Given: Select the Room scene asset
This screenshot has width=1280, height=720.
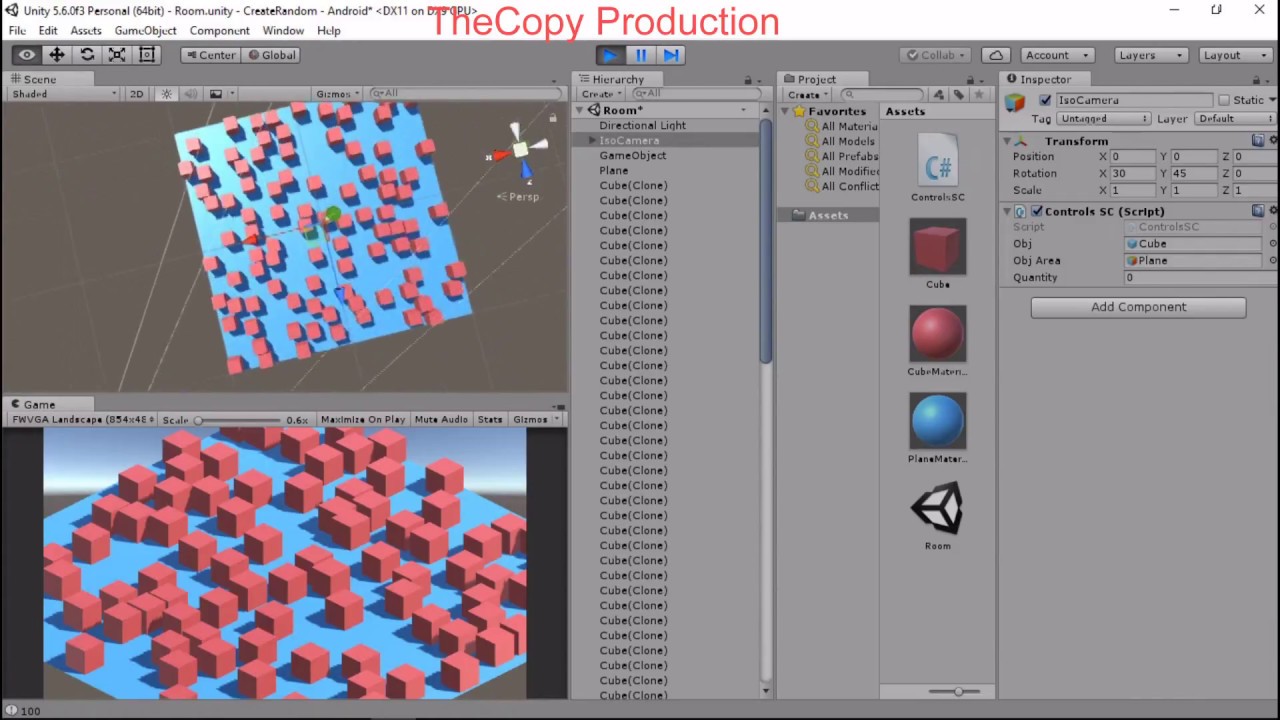Looking at the screenshot, I should (x=938, y=515).
